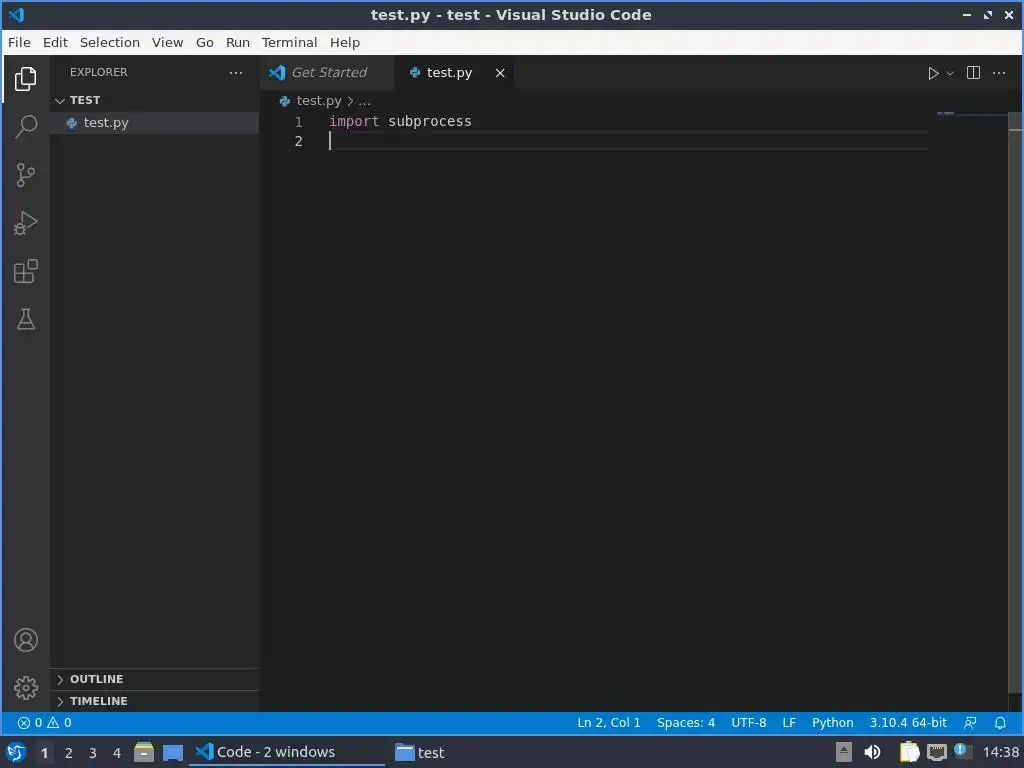Viewport: 1024px width, 768px height.
Task: Click Ln 2, Col 1 in status bar
Action: point(609,723)
